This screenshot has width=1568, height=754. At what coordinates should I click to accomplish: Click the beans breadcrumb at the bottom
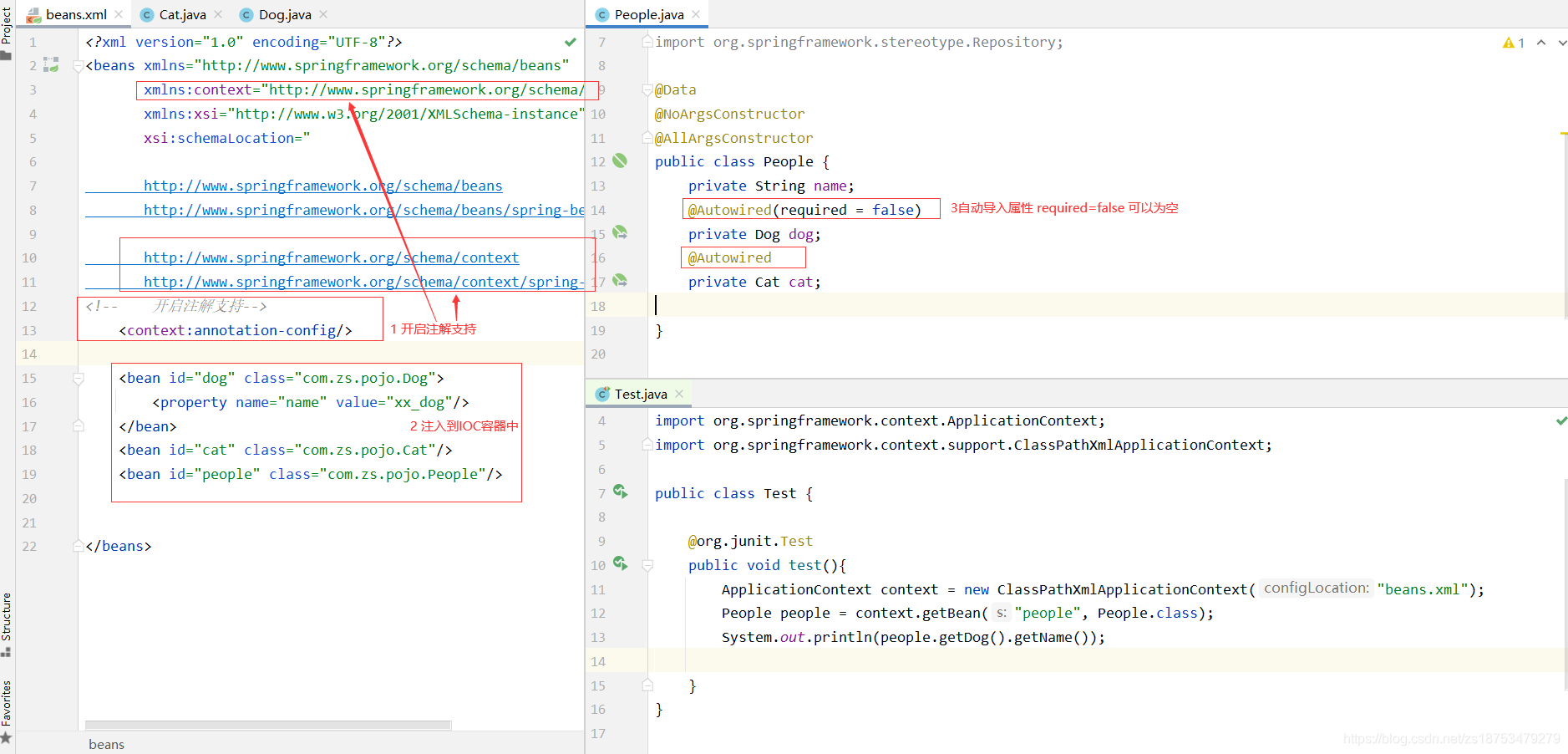click(x=106, y=744)
